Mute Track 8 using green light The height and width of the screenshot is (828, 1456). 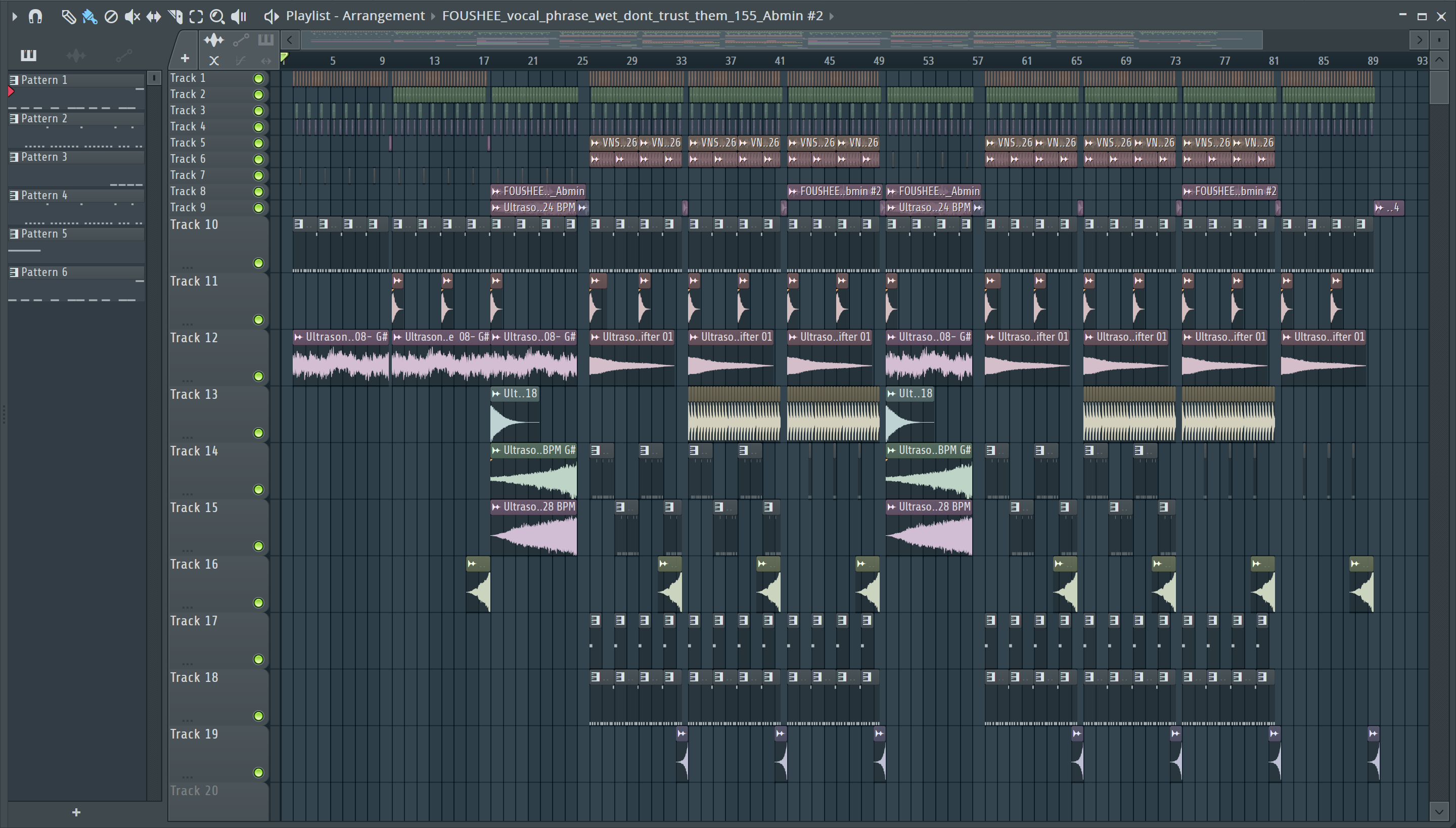click(258, 192)
